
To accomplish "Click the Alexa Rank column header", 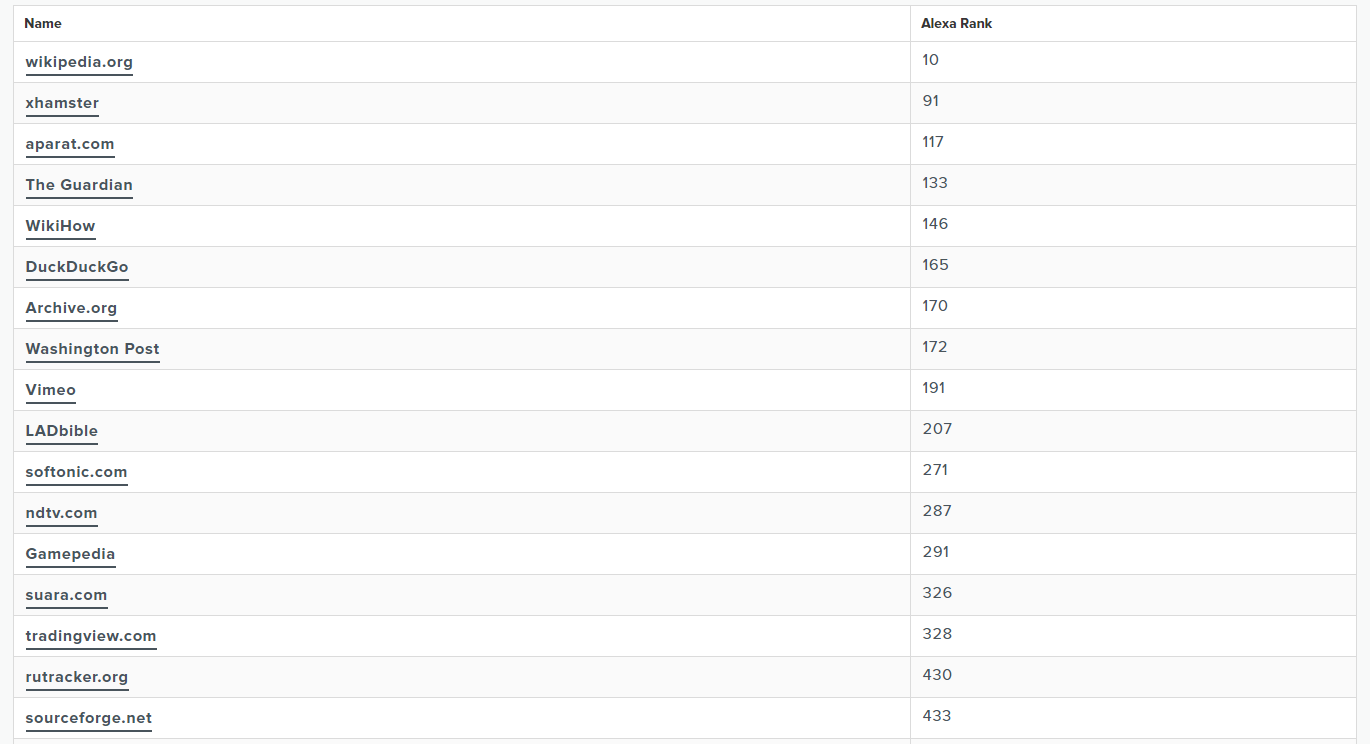I will (x=957, y=23).
